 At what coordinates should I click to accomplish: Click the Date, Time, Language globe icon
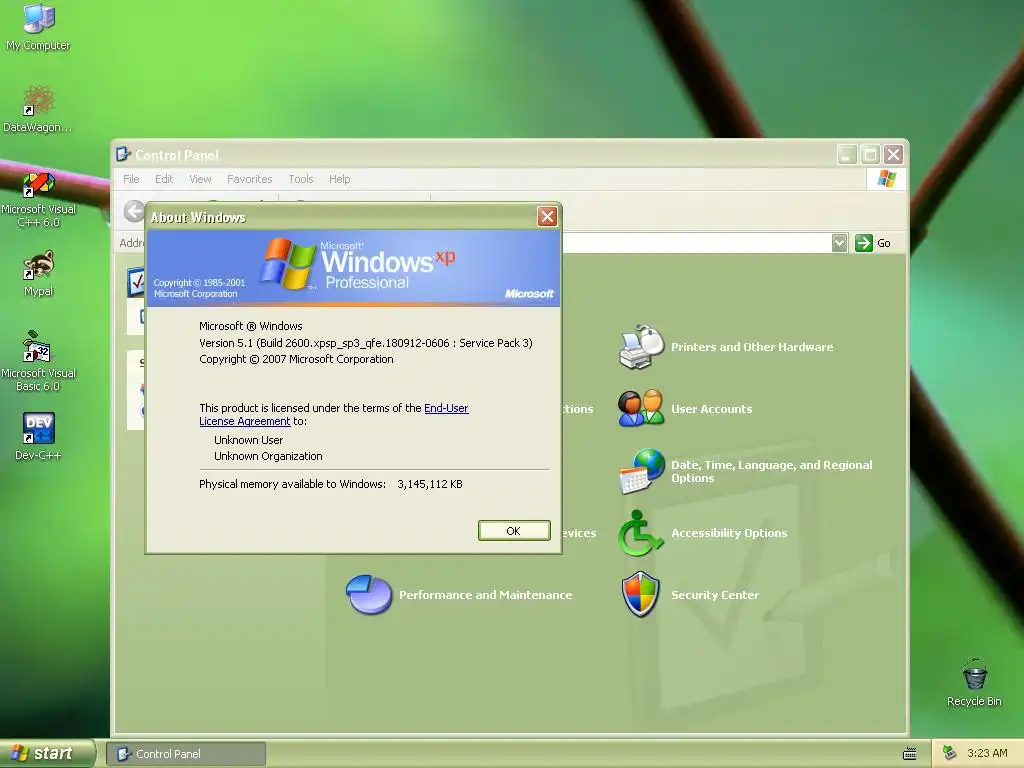coord(641,471)
